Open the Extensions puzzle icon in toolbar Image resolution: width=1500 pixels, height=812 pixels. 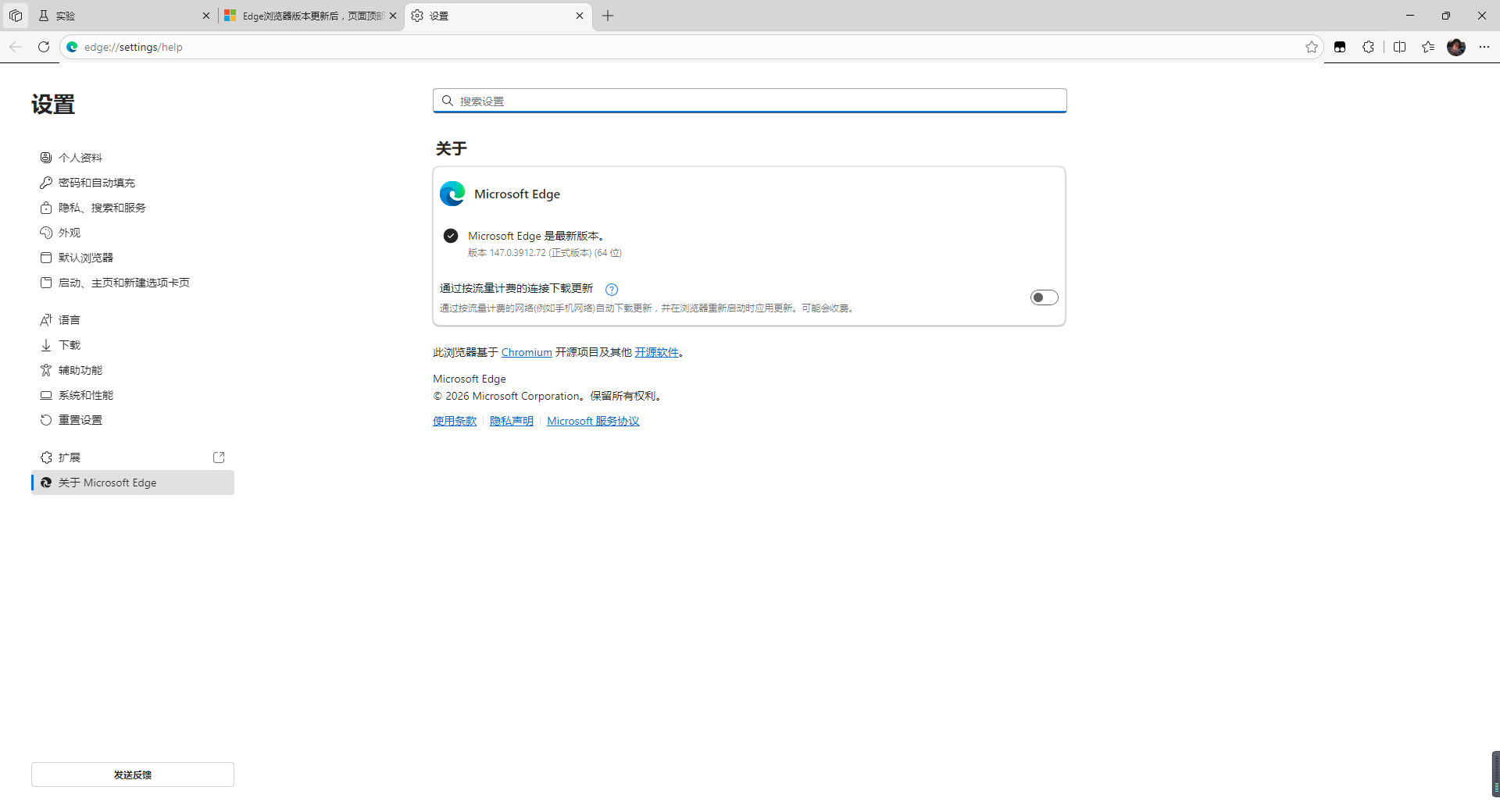coord(1368,47)
